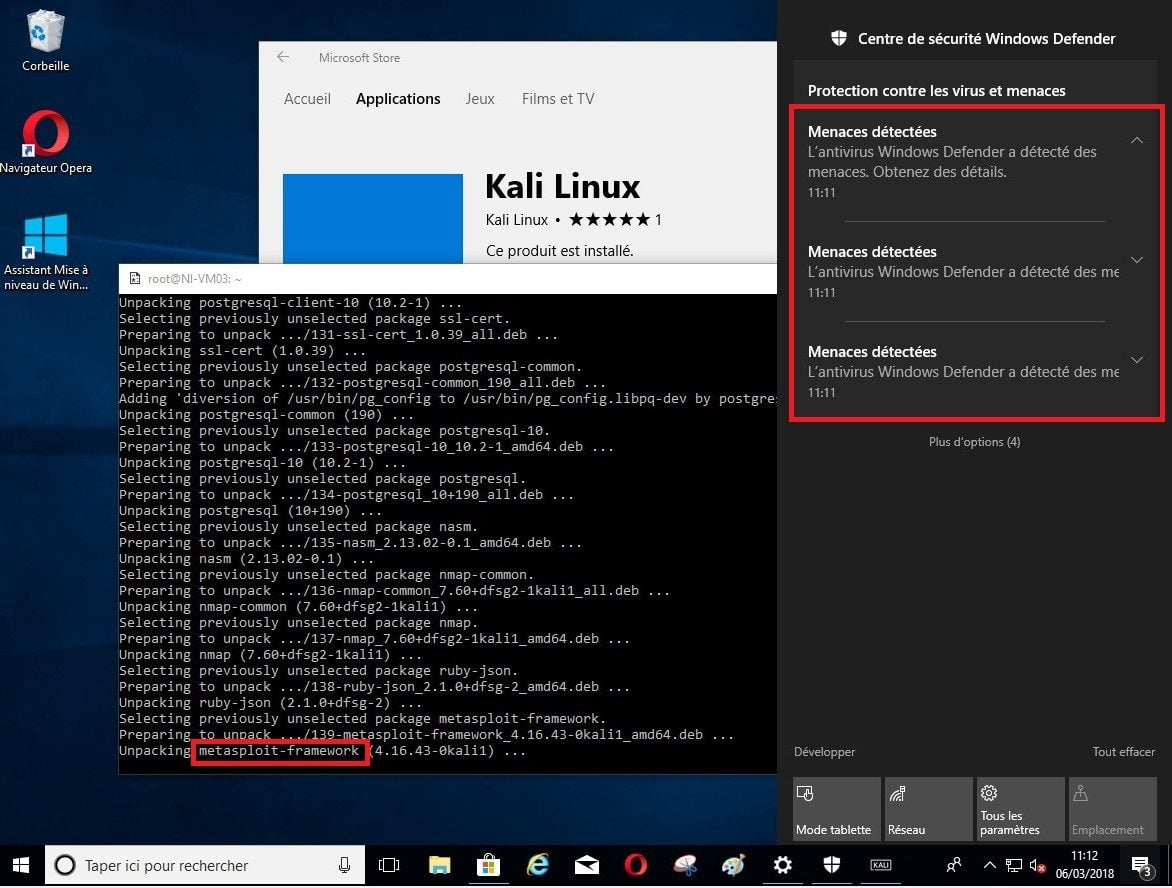The height and width of the screenshot is (888, 1172).
Task: Click Plus d'options (4) link
Action: pyautogui.click(x=974, y=442)
